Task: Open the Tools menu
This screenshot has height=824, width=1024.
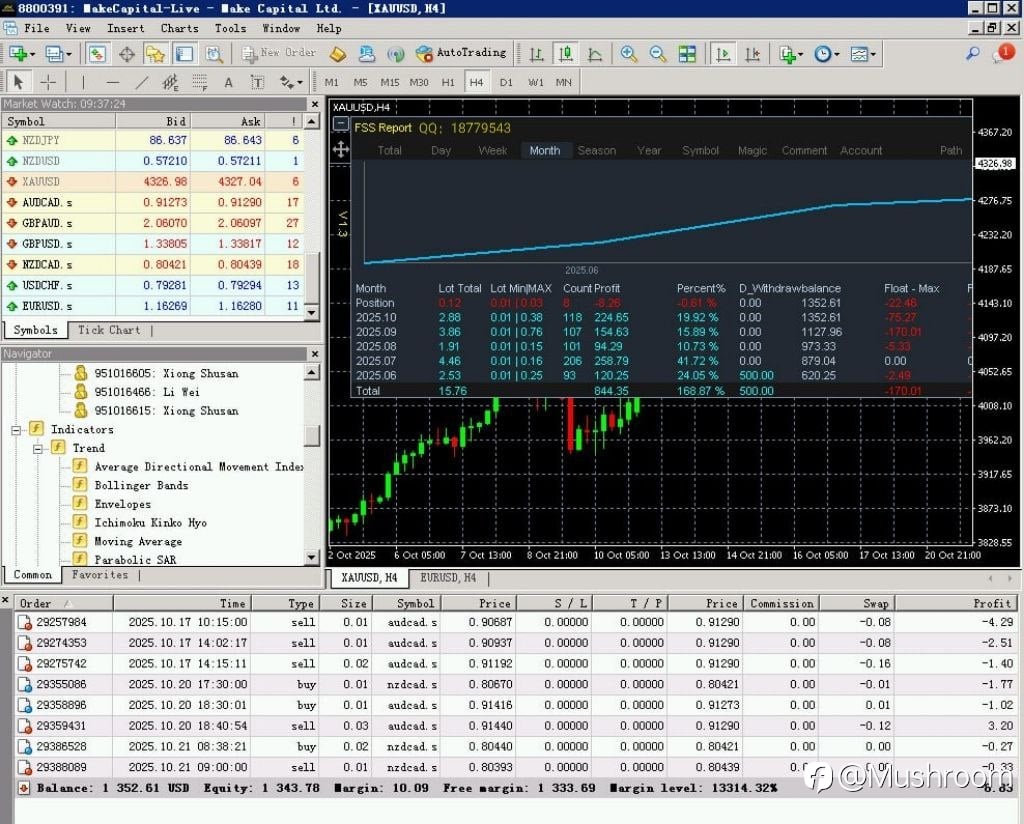Action: (231, 28)
